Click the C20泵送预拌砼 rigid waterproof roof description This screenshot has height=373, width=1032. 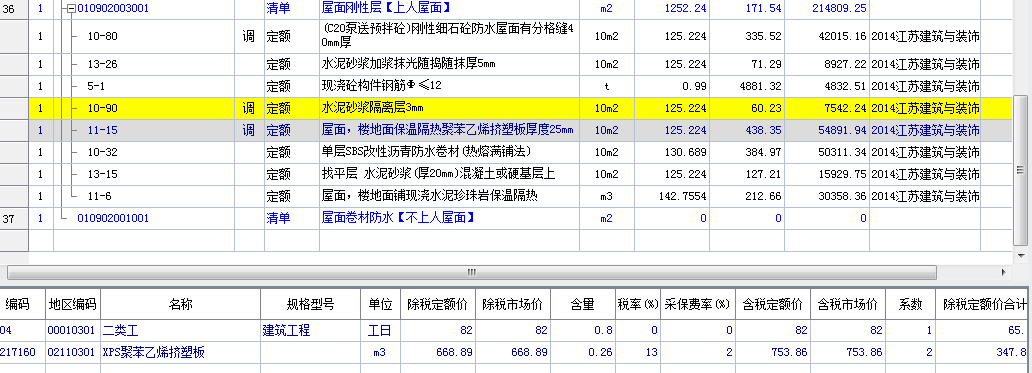[x=450, y=37]
